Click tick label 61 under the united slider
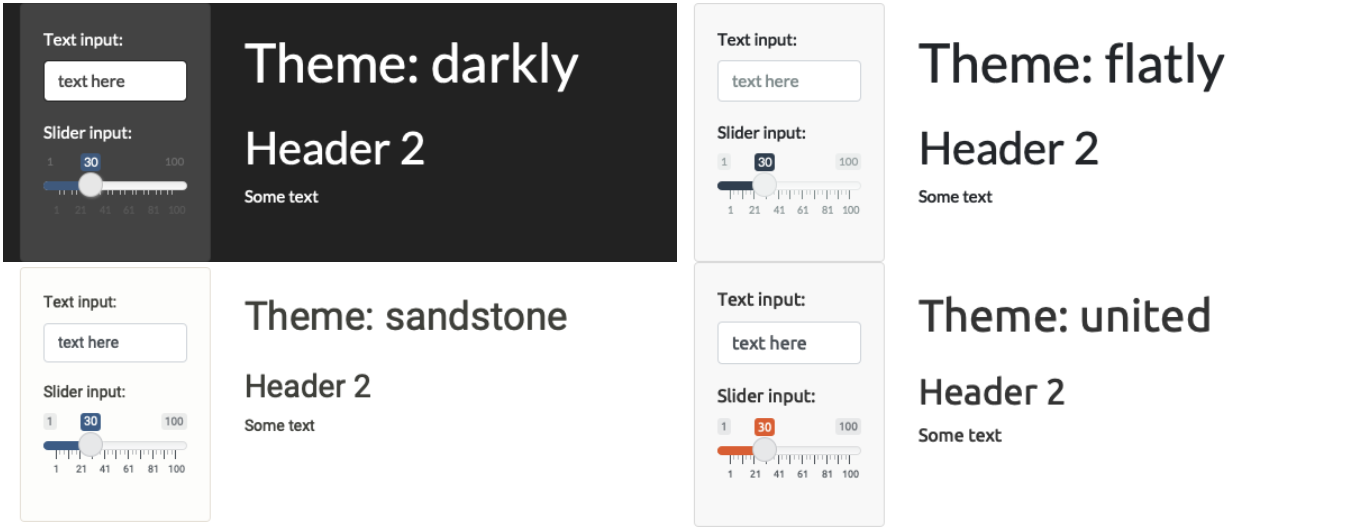This screenshot has width=1364, height=530. (803, 474)
